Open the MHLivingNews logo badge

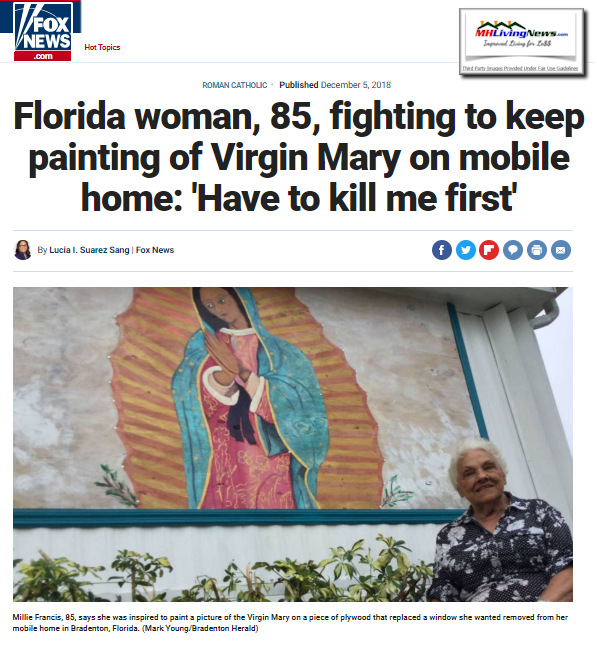point(523,41)
